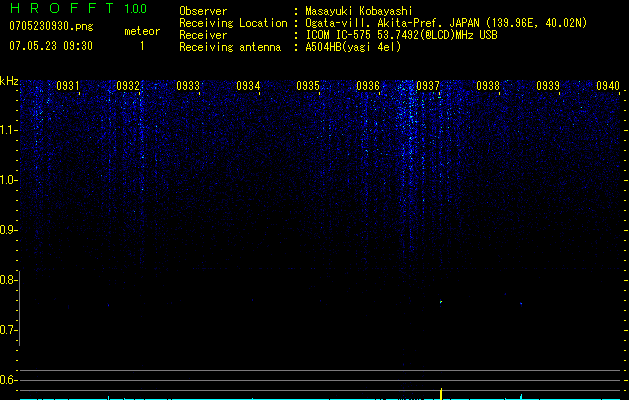
Task: Click the kHz axis unit label
Action: point(9,81)
